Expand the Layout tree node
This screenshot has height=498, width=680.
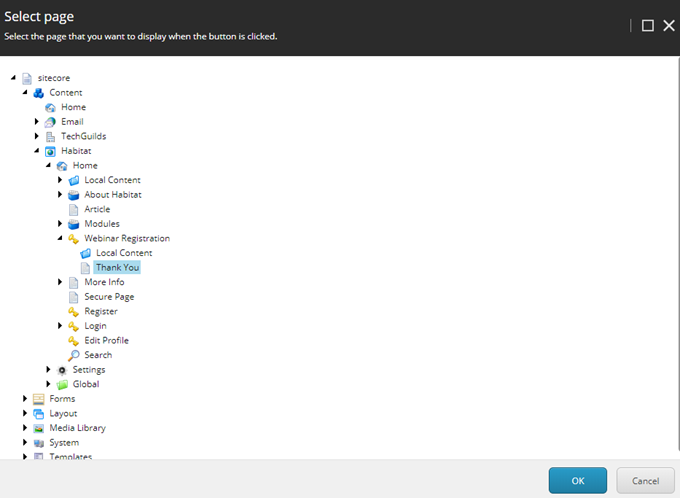pos(25,413)
